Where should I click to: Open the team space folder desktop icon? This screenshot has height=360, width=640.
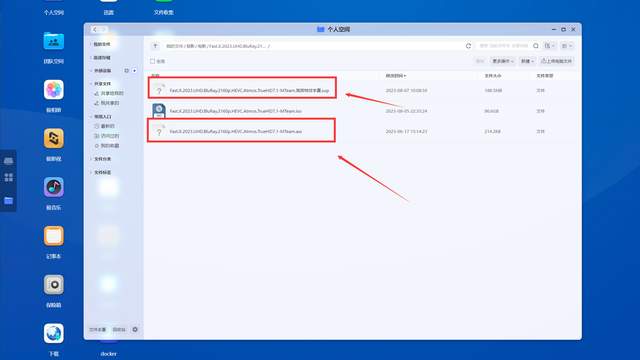coord(53,41)
